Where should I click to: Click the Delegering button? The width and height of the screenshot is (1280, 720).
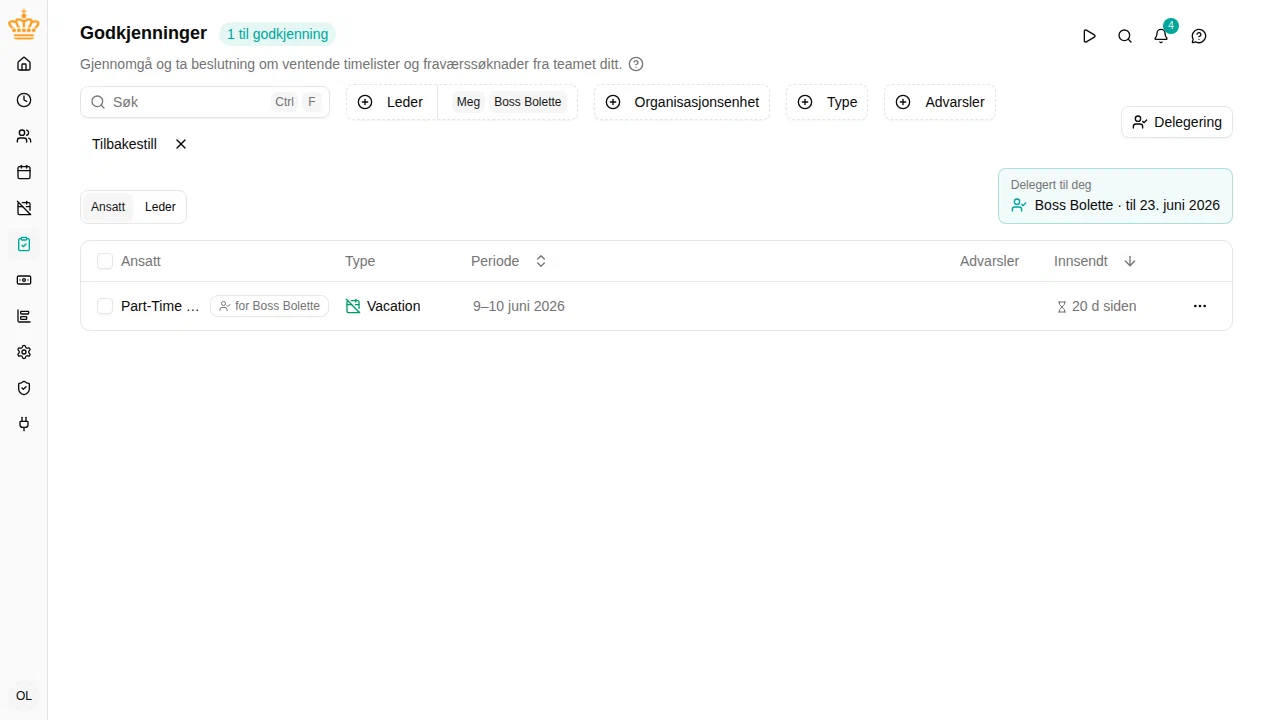coord(1177,122)
